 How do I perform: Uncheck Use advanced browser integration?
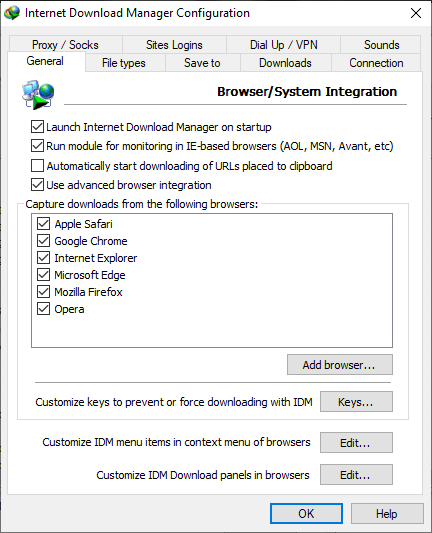[37, 185]
